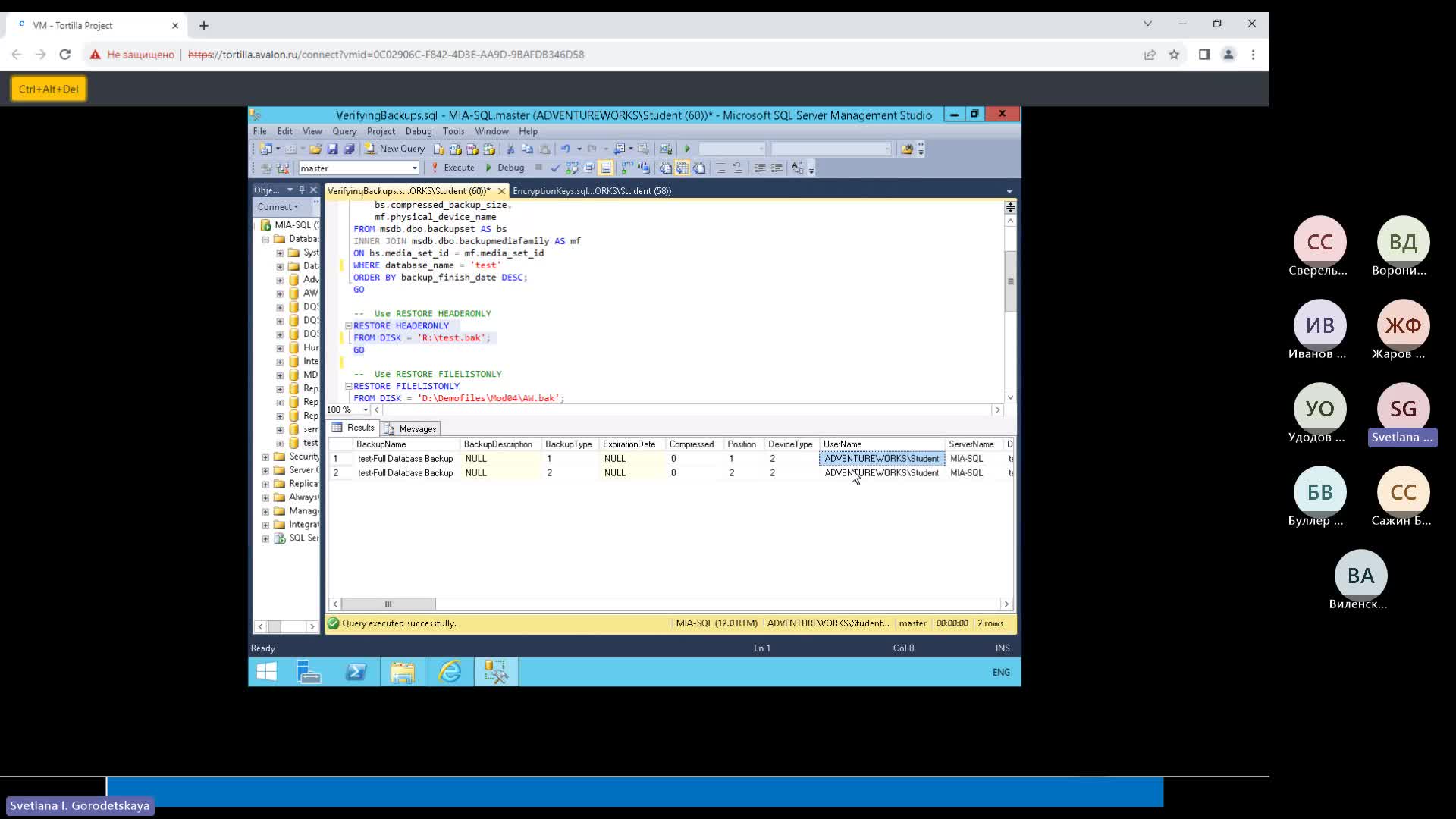Screen dimensions: 1456x819
Task: Click the browser reload button
Action: pyautogui.click(x=65, y=55)
